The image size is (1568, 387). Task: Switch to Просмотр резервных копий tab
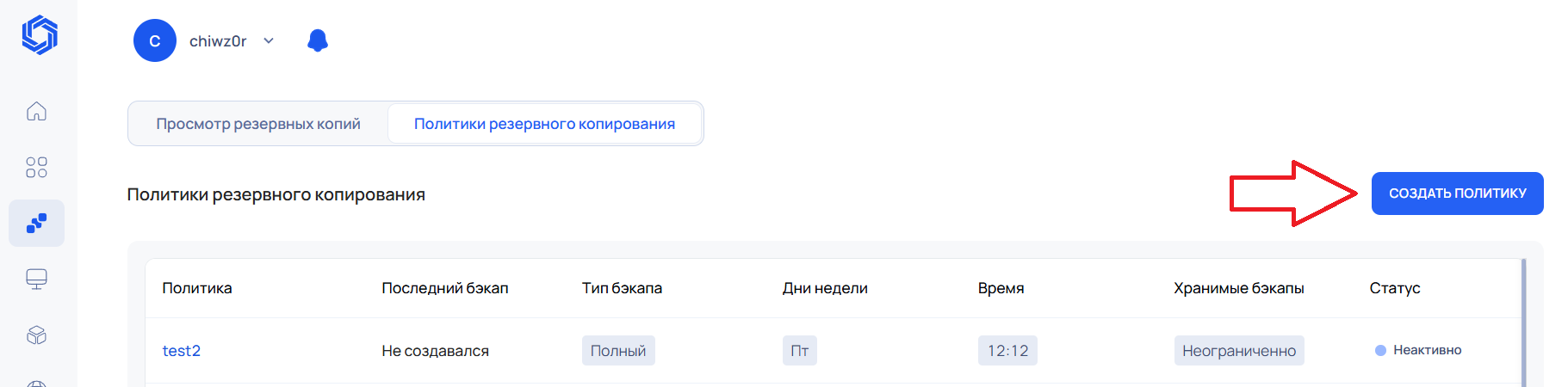(258, 124)
